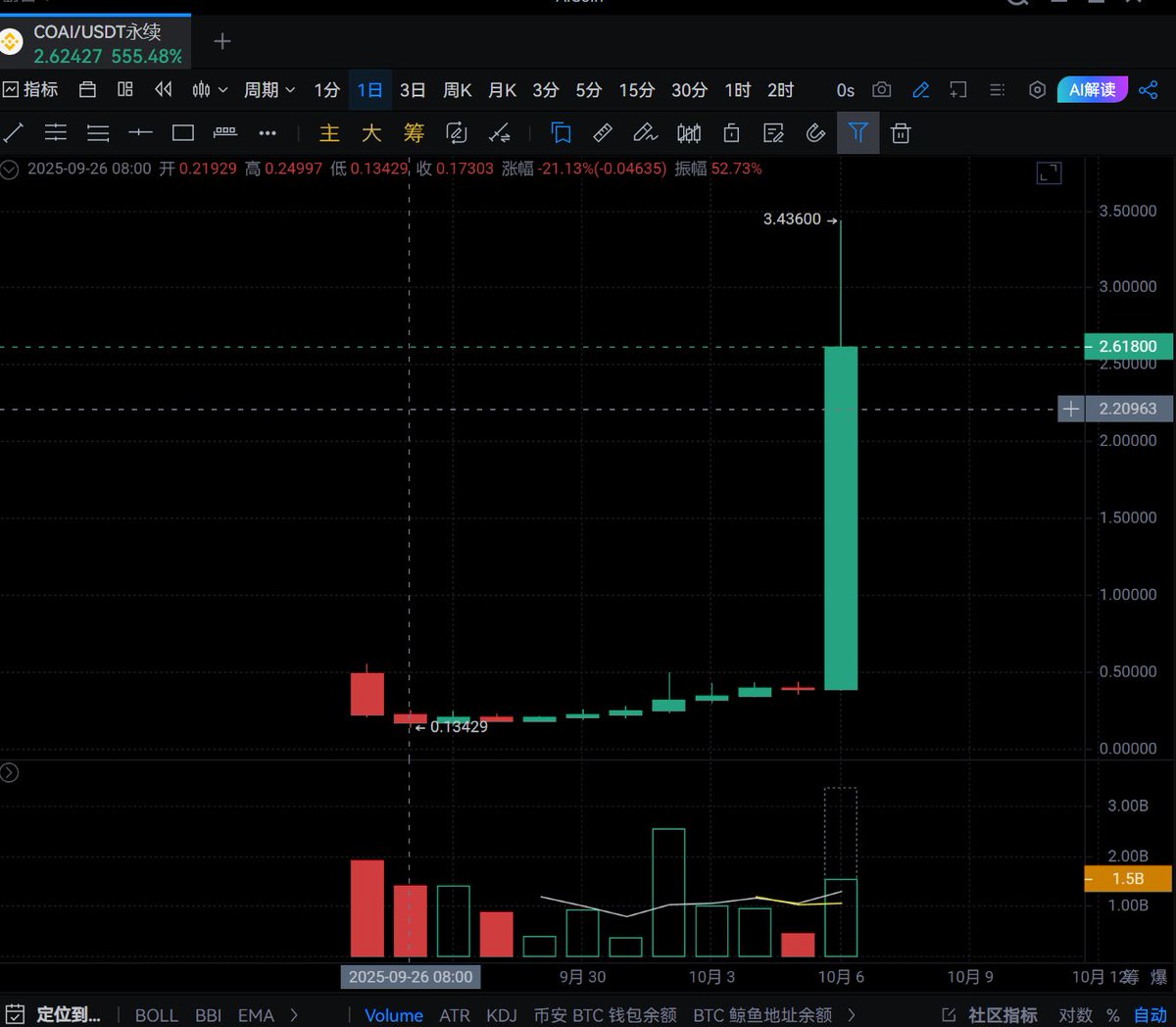Select the Volume sub-indicator

tap(394, 1015)
